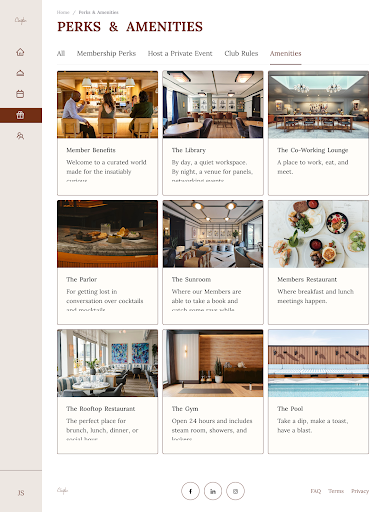Image resolution: width=384 pixels, height=512 pixels.
Task: Click 'Where breakfast and lunch meetings happen.' text
Action: (x=315, y=296)
